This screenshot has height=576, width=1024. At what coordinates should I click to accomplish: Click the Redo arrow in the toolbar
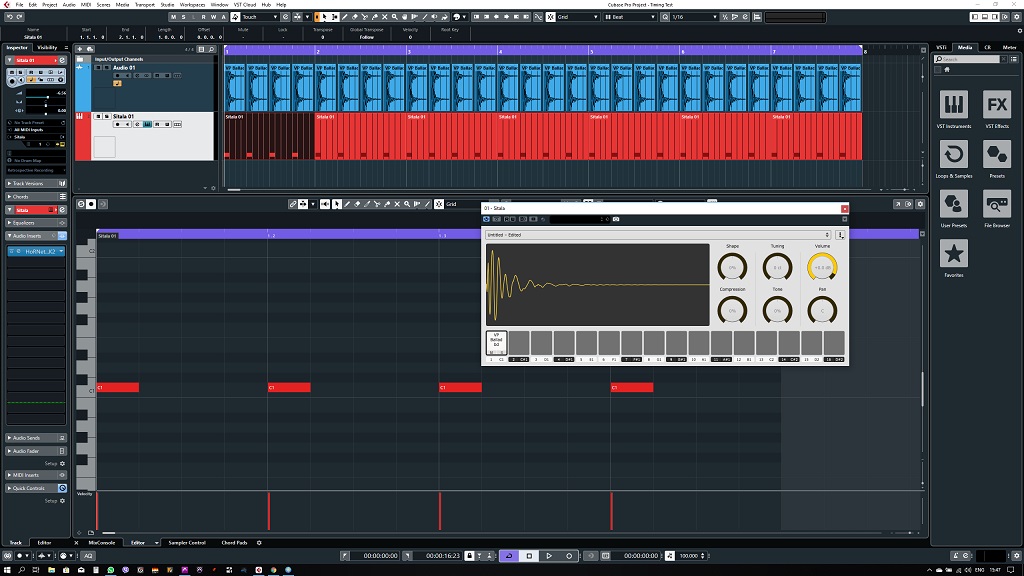[x=20, y=17]
